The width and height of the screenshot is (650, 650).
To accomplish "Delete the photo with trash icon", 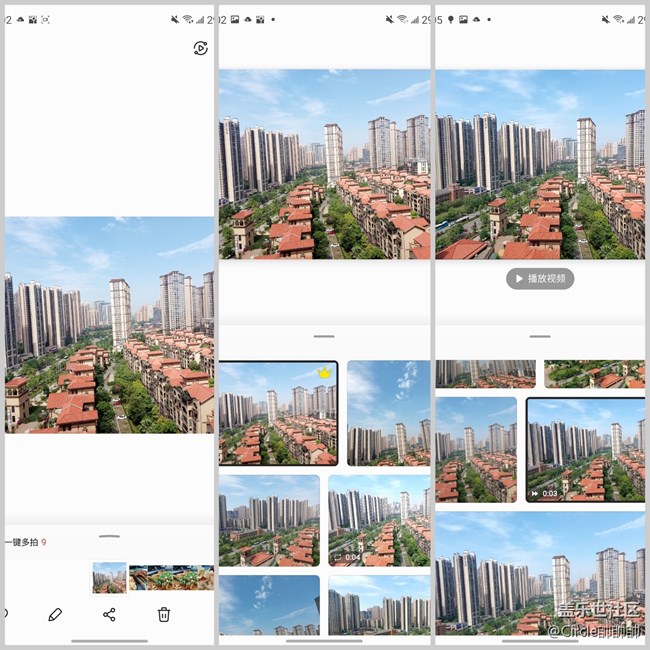I will (x=164, y=614).
